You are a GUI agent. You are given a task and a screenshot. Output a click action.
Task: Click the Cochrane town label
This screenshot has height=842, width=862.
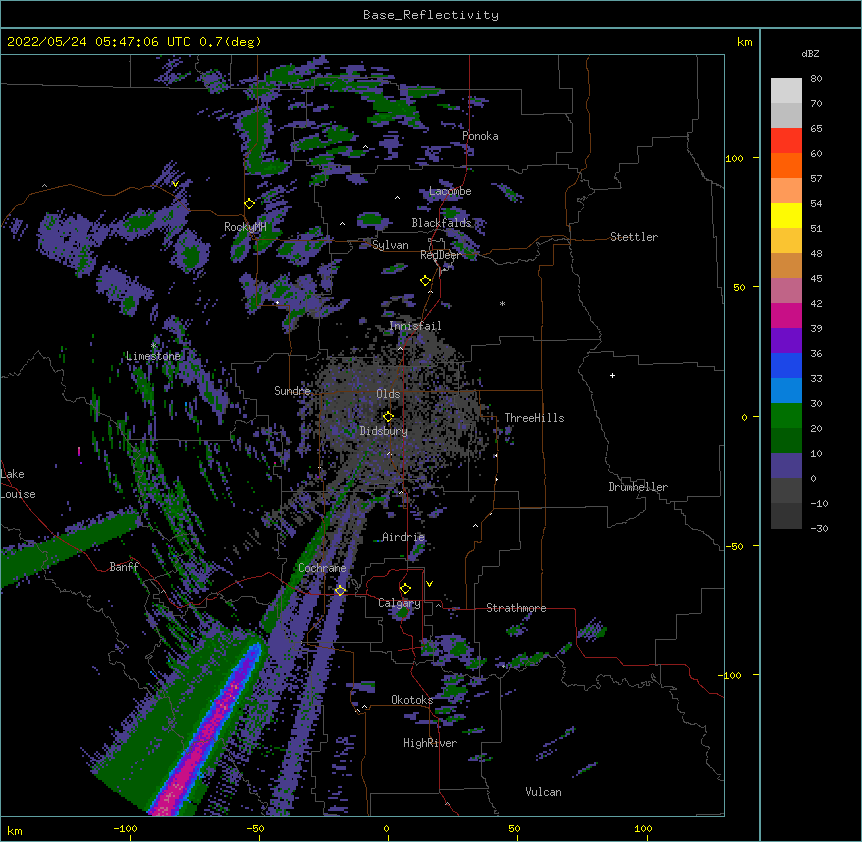[x=322, y=568]
